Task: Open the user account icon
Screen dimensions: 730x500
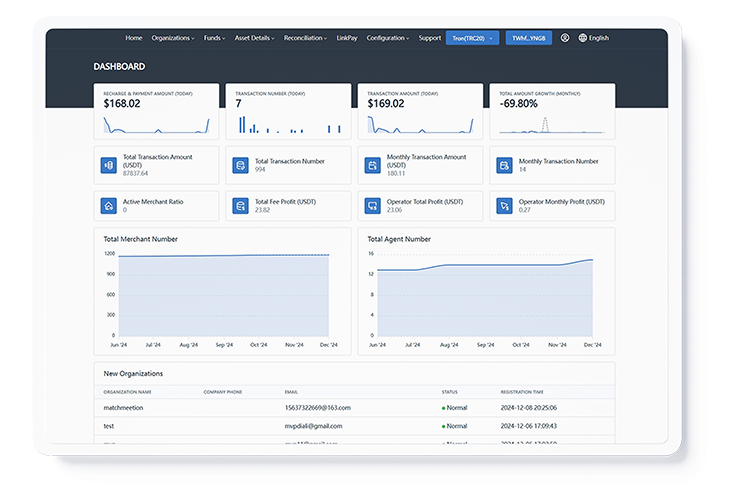Action: (x=564, y=38)
